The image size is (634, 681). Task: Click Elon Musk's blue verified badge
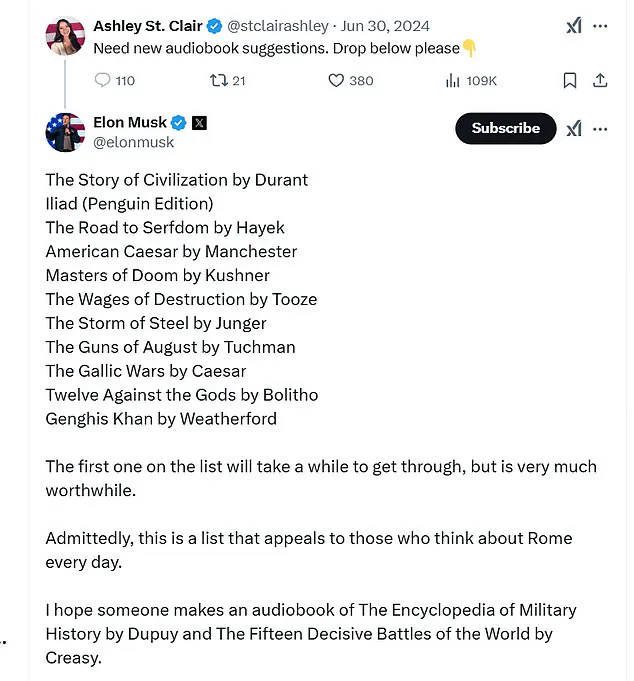178,123
